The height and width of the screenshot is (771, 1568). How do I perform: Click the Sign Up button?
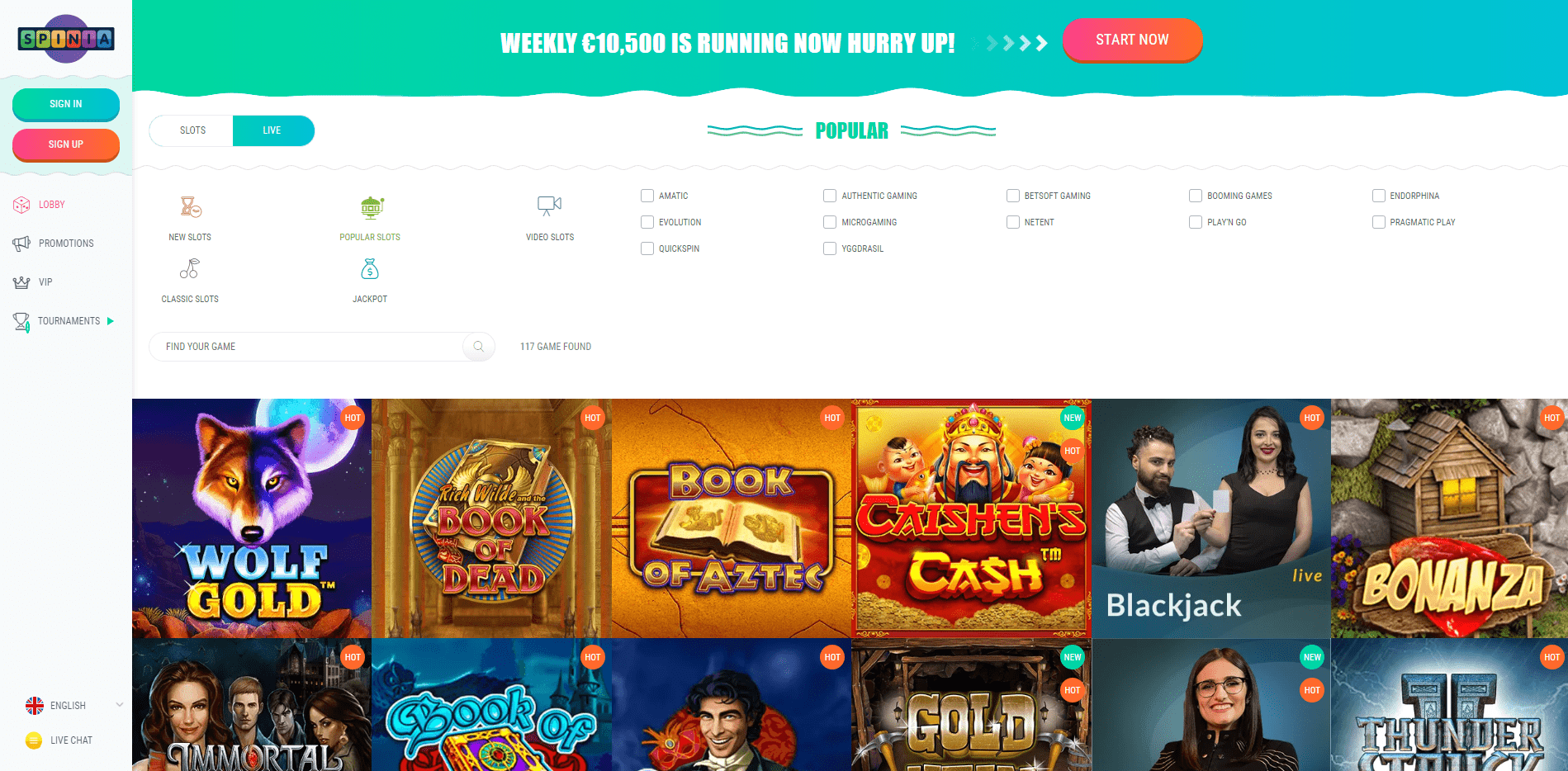pyautogui.click(x=66, y=144)
